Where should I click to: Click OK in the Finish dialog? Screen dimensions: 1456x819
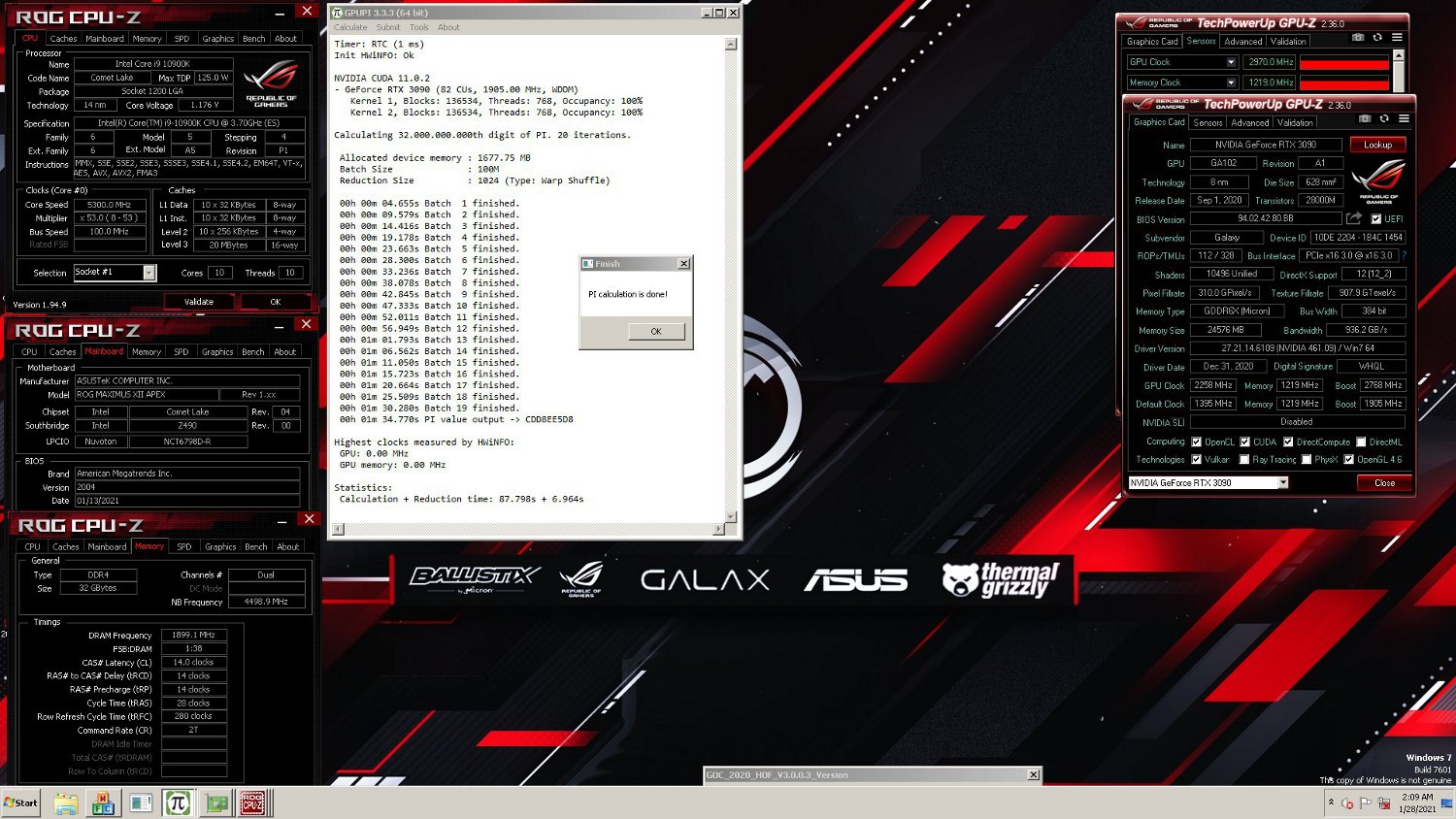[656, 332]
